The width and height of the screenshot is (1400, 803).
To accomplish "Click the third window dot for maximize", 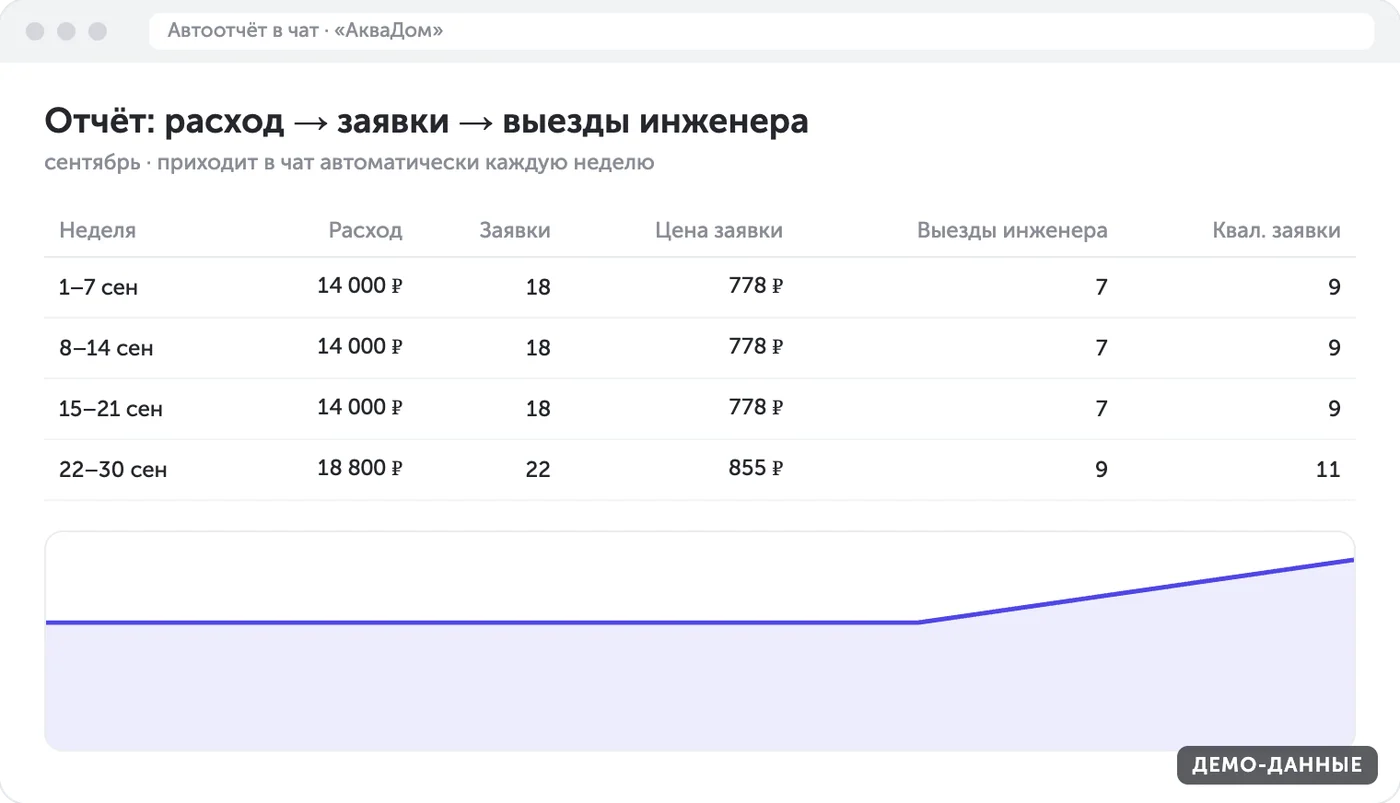I will pyautogui.click(x=97, y=31).
